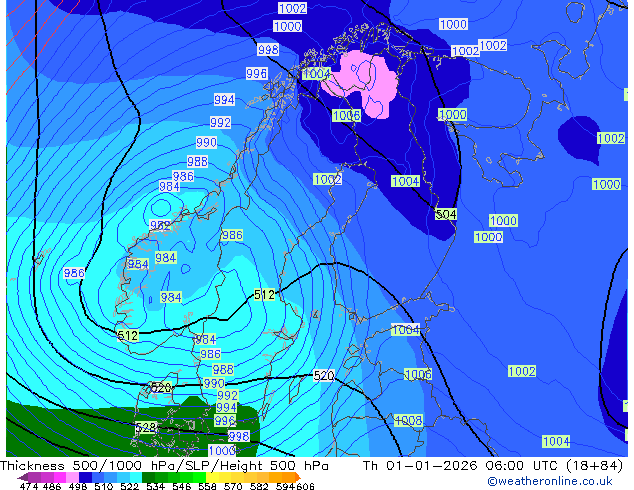Viewport: 634px width, 490px height.
Task: Pick the light pink swatch in the legend bar
Action: pyautogui.click(x=72, y=477)
